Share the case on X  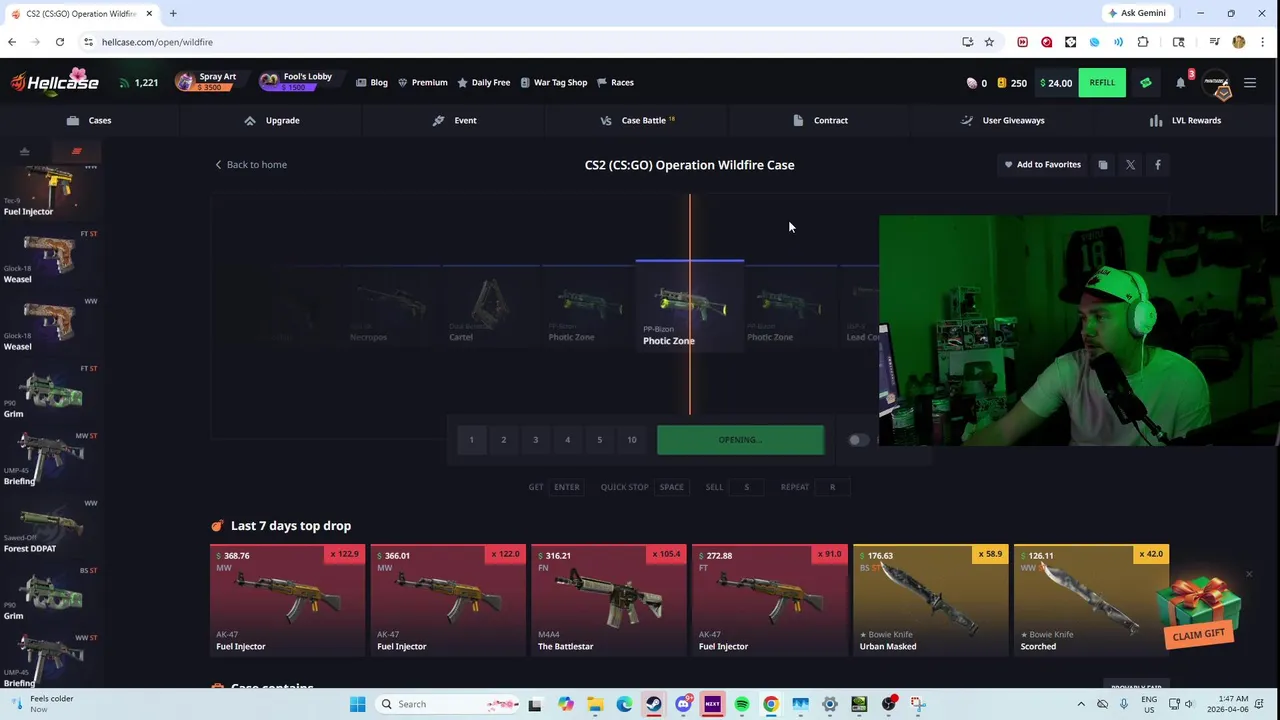pos(1130,165)
